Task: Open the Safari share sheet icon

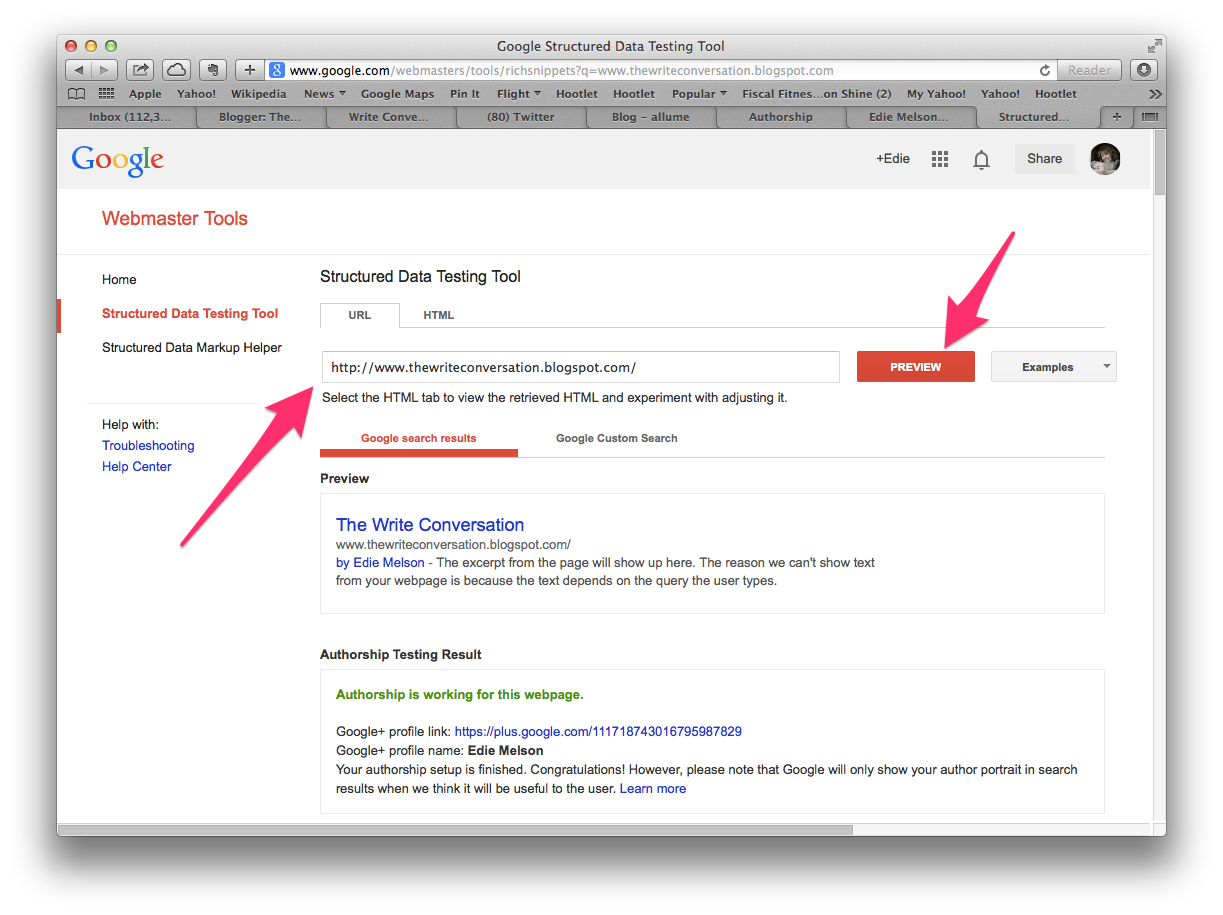Action: (x=140, y=70)
